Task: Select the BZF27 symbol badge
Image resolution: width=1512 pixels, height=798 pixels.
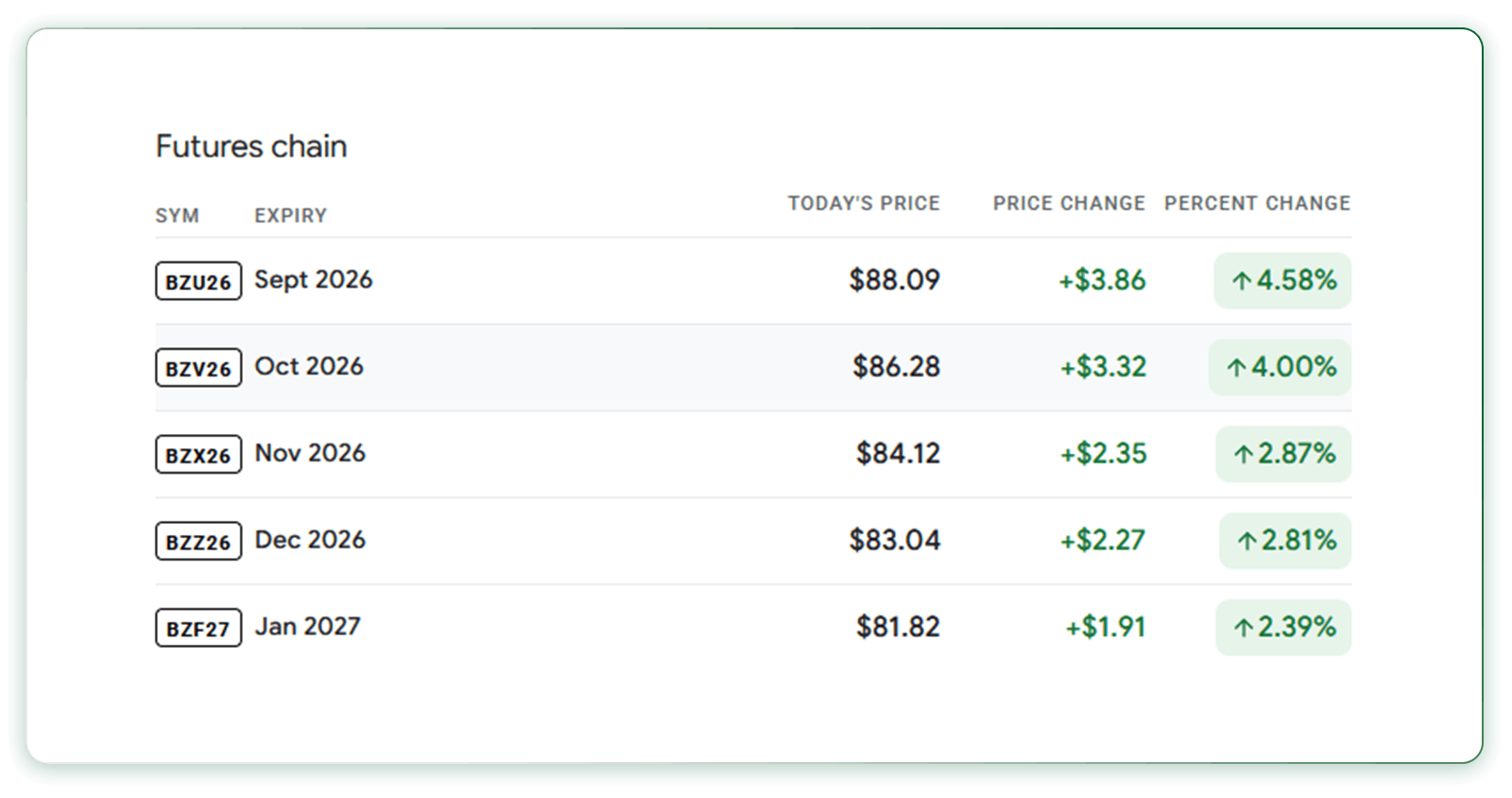Action: click(x=198, y=628)
